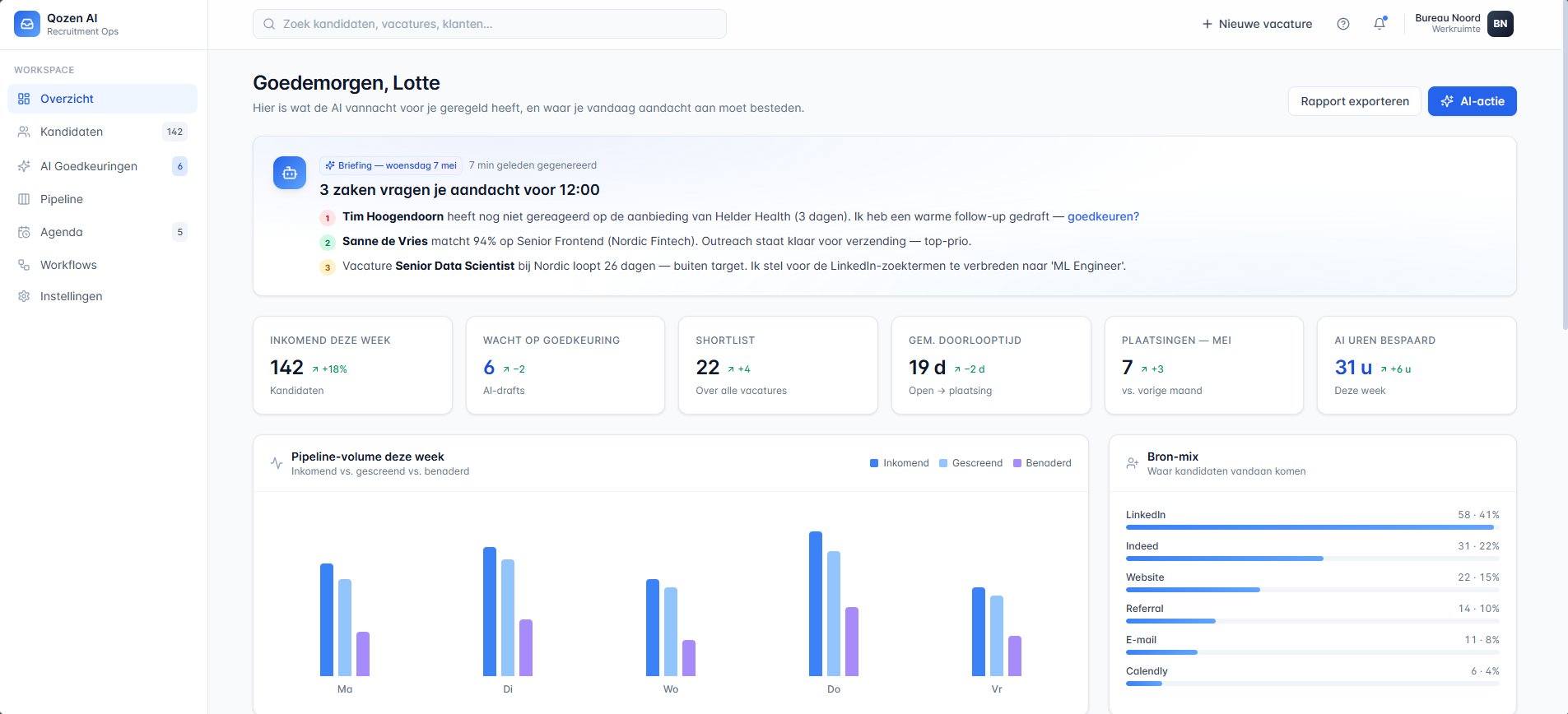Click the Pipeline-volume activity icon
Image resolution: width=1568 pixels, height=714 pixels.
pos(277,463)
